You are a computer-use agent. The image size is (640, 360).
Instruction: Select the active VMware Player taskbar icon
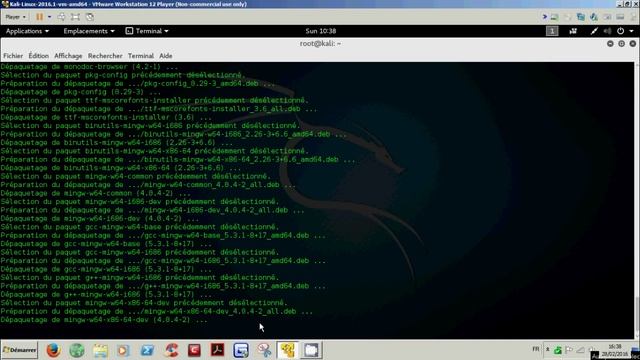[288, 350]
